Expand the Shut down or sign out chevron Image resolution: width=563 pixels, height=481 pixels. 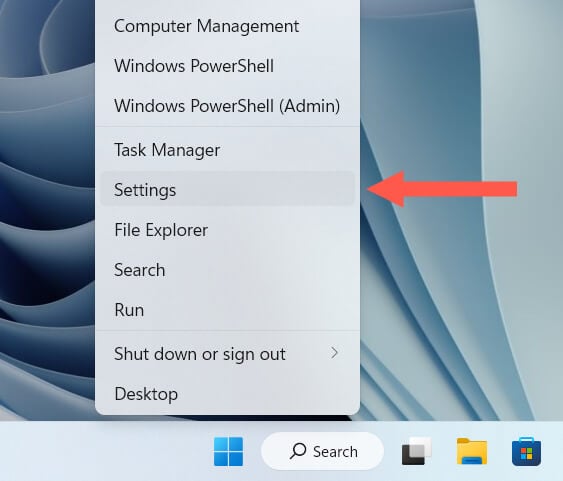(334, 353)
